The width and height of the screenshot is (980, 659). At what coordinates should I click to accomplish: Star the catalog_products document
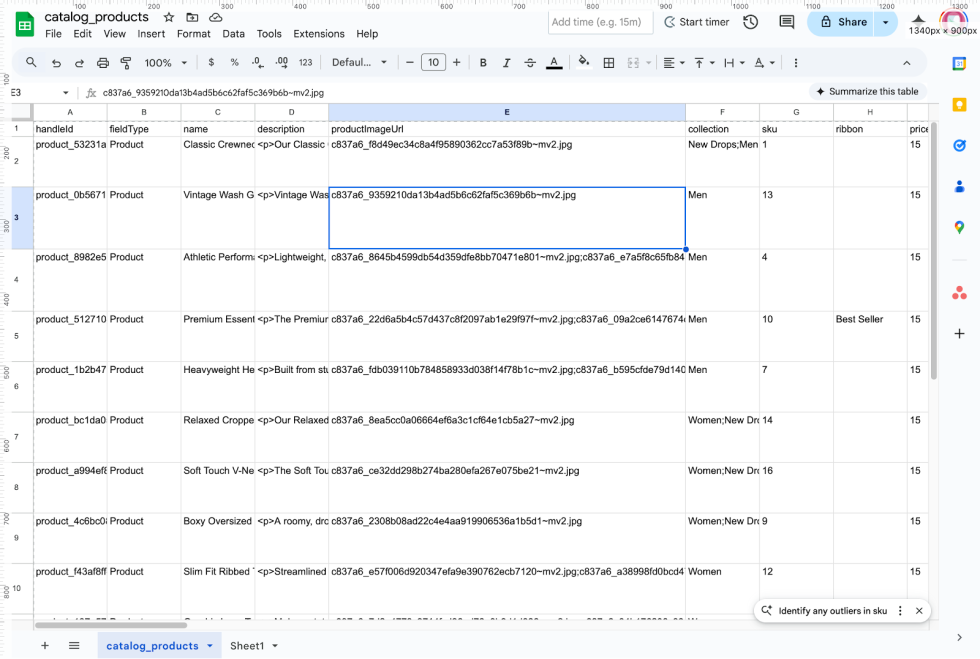click(x=168, y=17)
